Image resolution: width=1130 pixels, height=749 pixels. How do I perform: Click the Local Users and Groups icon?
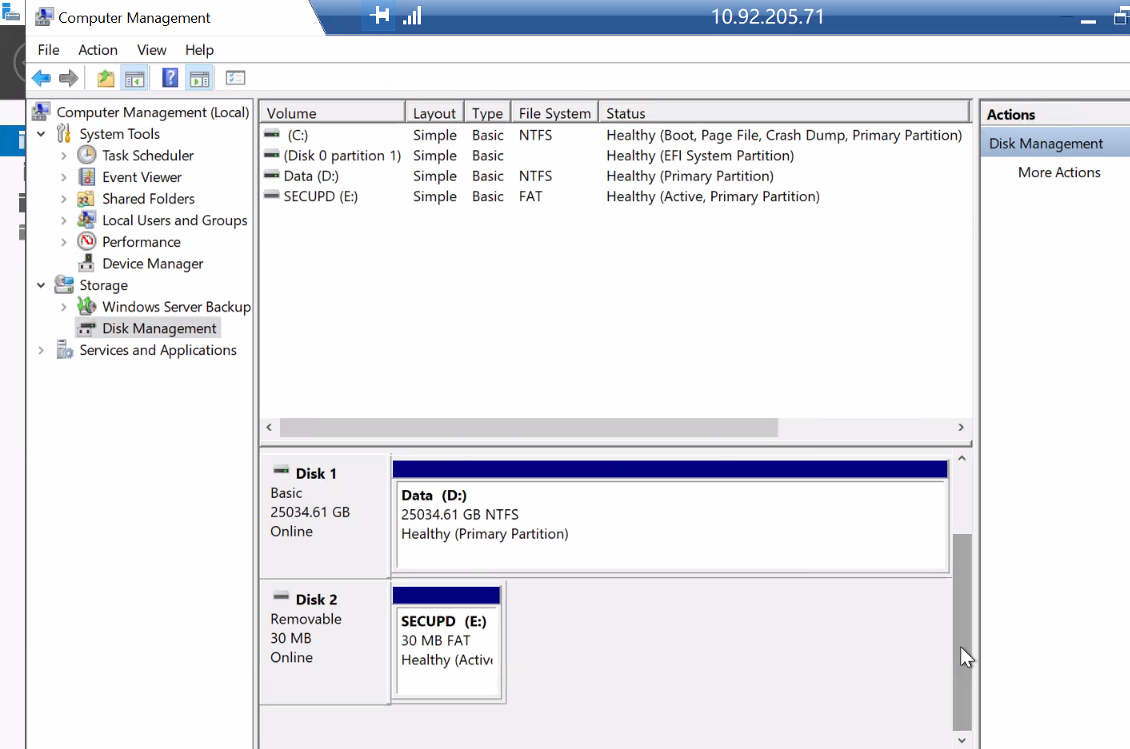[x=86, y=220]
